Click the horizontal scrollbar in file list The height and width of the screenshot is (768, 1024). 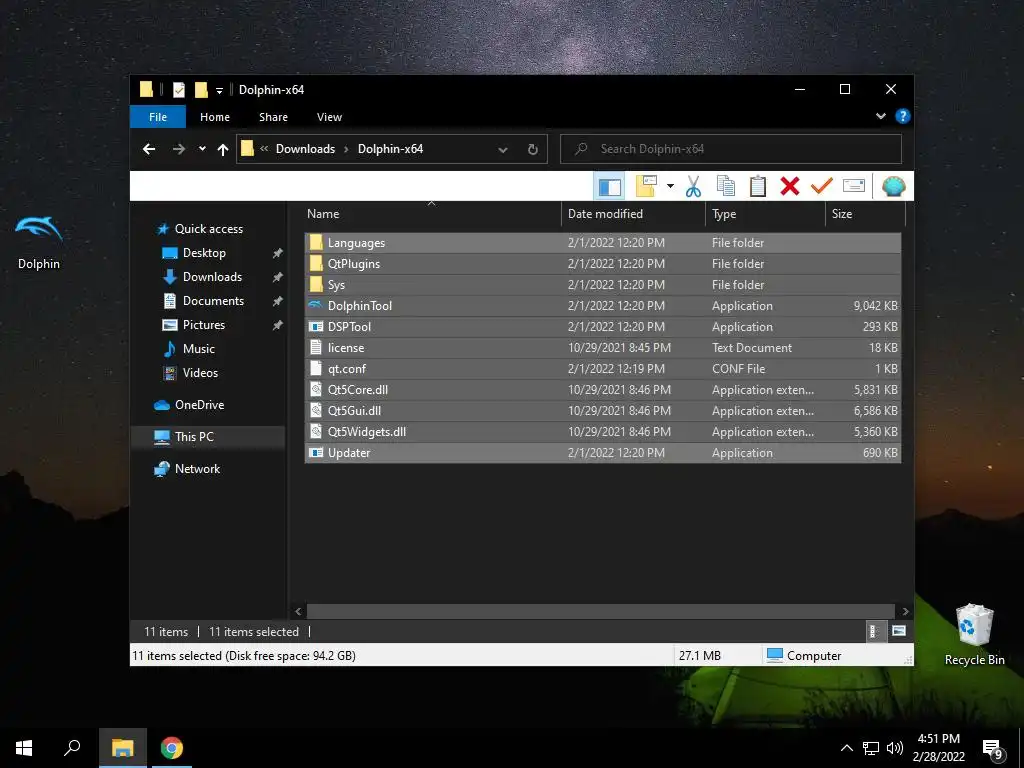tap(601, 611)
